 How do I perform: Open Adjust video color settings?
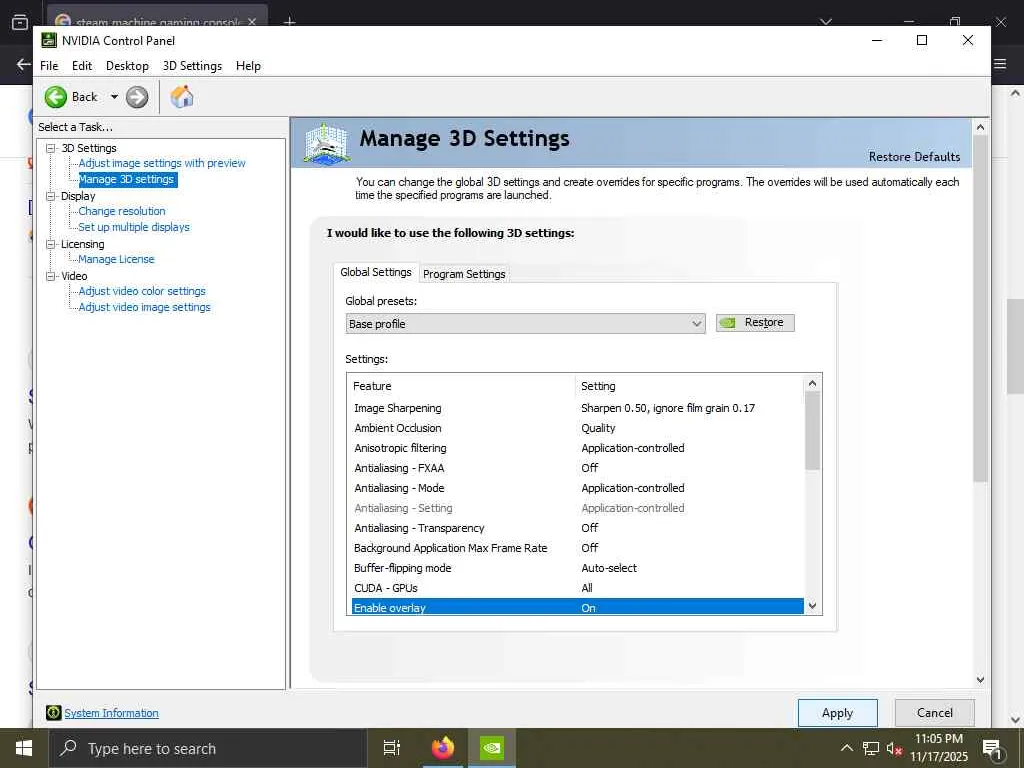click(x=142, y=291)
